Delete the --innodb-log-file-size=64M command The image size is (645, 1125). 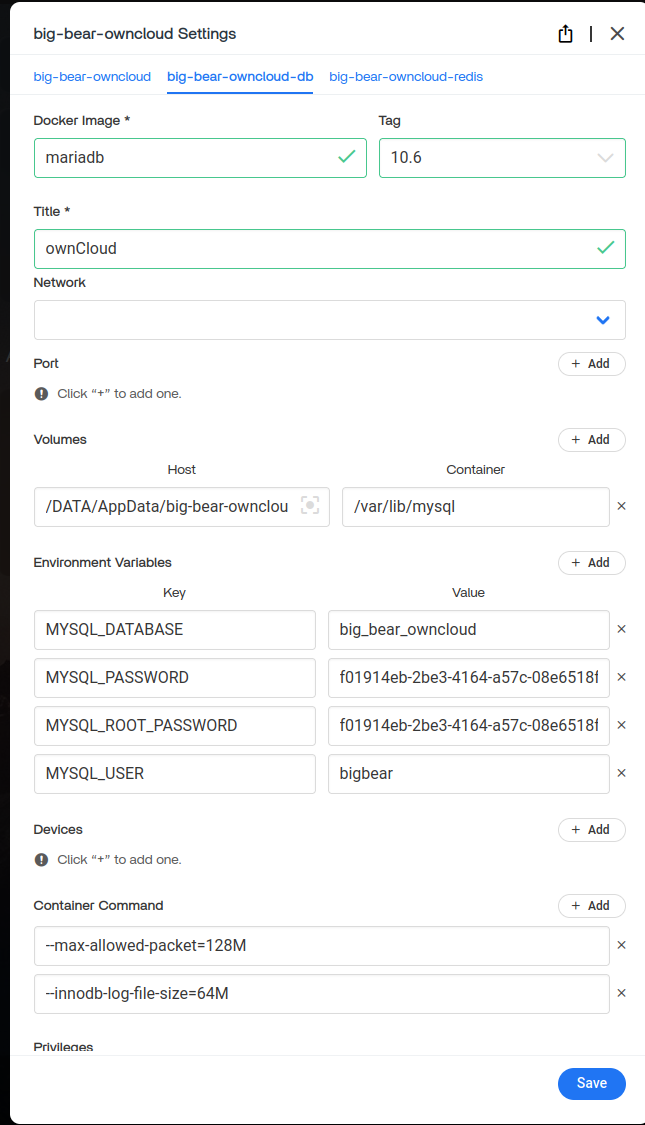pyautogui.click(x=621, y=993)
